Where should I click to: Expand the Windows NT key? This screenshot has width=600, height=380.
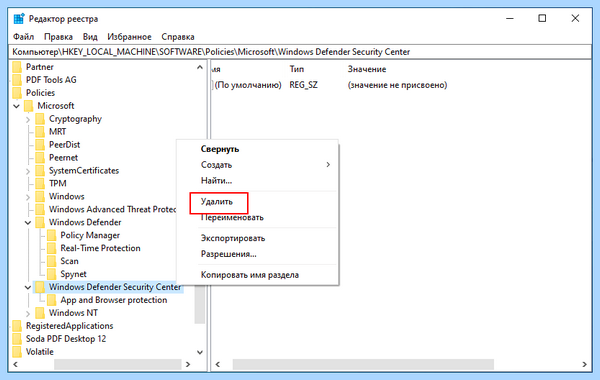[28, 313]
